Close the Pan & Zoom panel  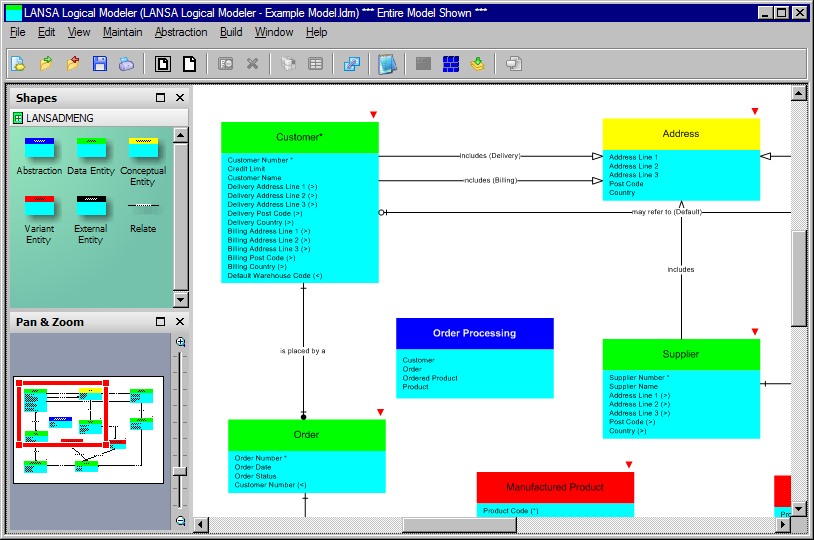pos(180,322)
